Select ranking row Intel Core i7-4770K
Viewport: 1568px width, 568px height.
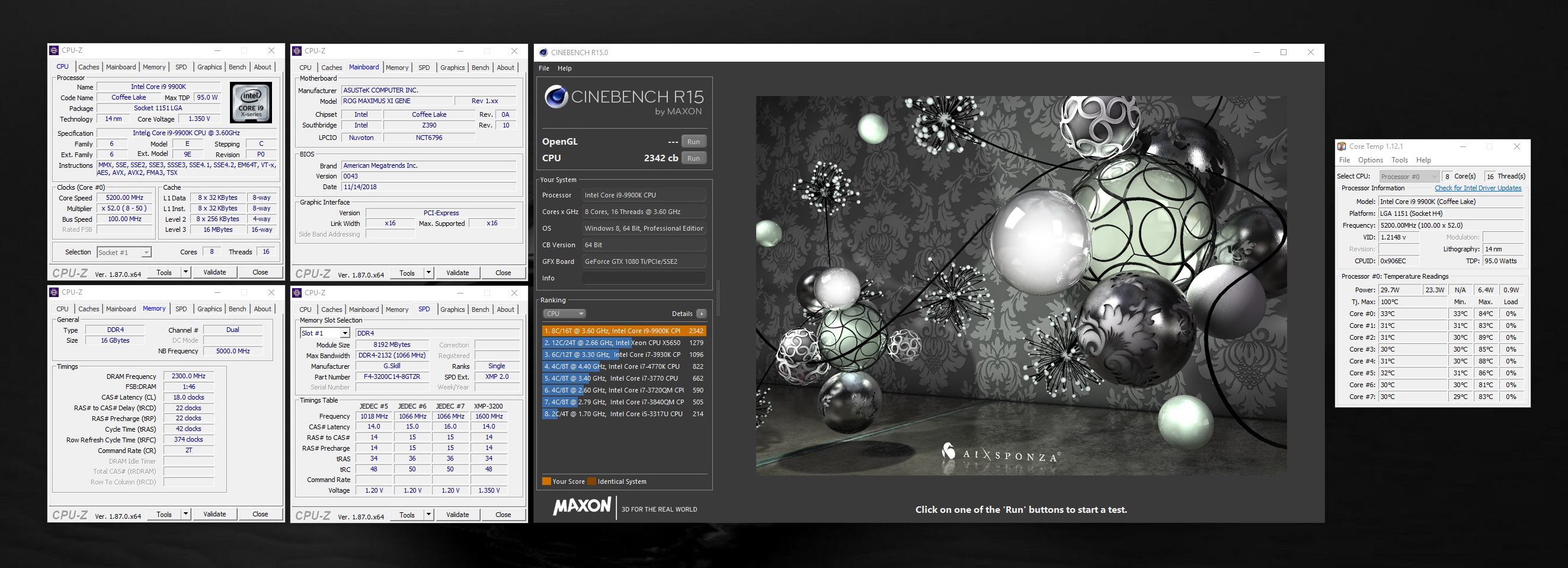coord(624,366)
